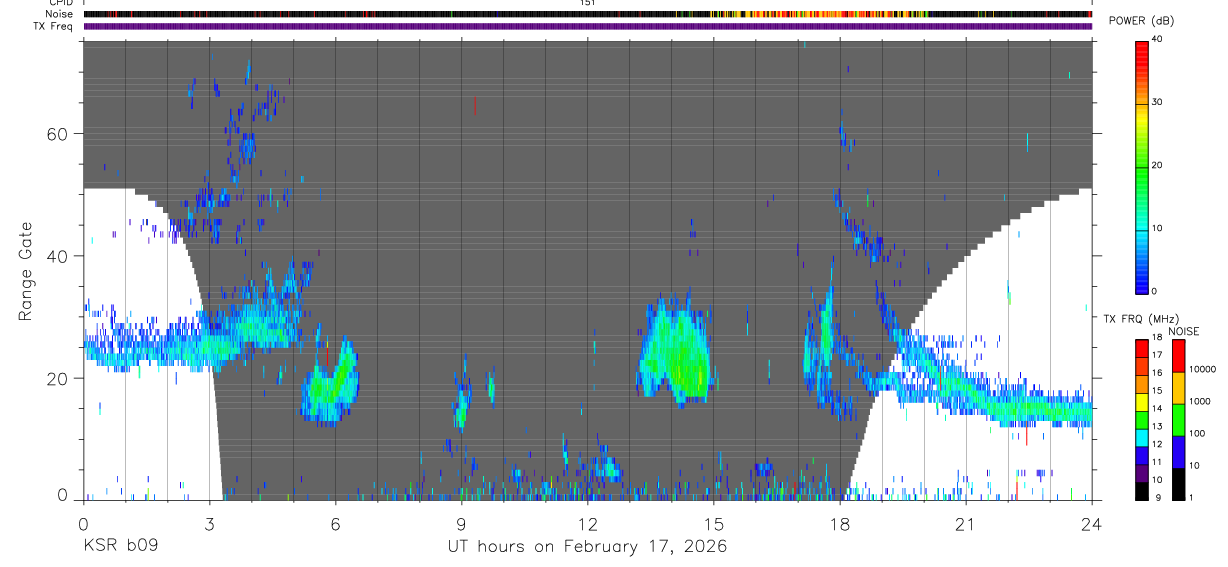This screenshot has height=567, width=1228.
Task: Click the purple TX Freq strip
Action: coord(587,26)
